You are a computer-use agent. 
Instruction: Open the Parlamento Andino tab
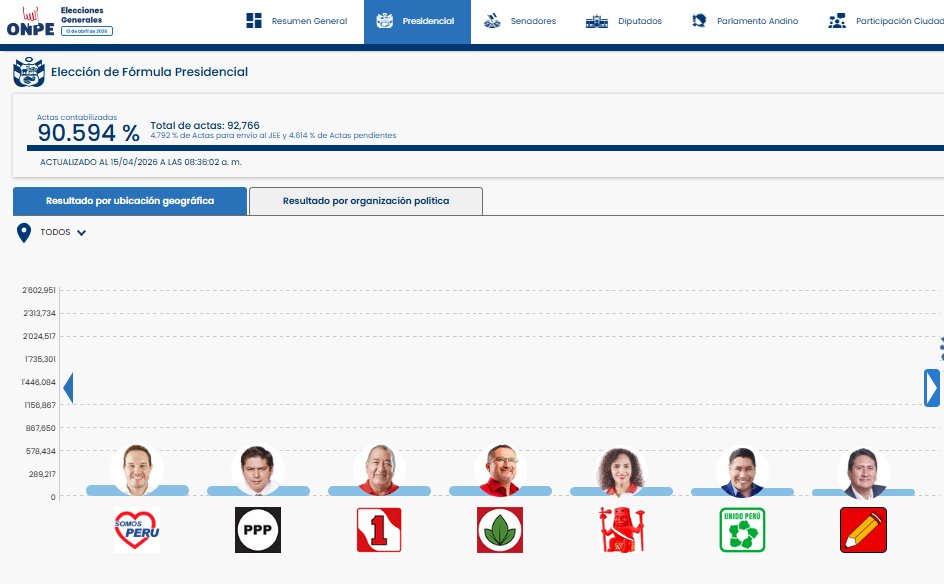(745, 21)
